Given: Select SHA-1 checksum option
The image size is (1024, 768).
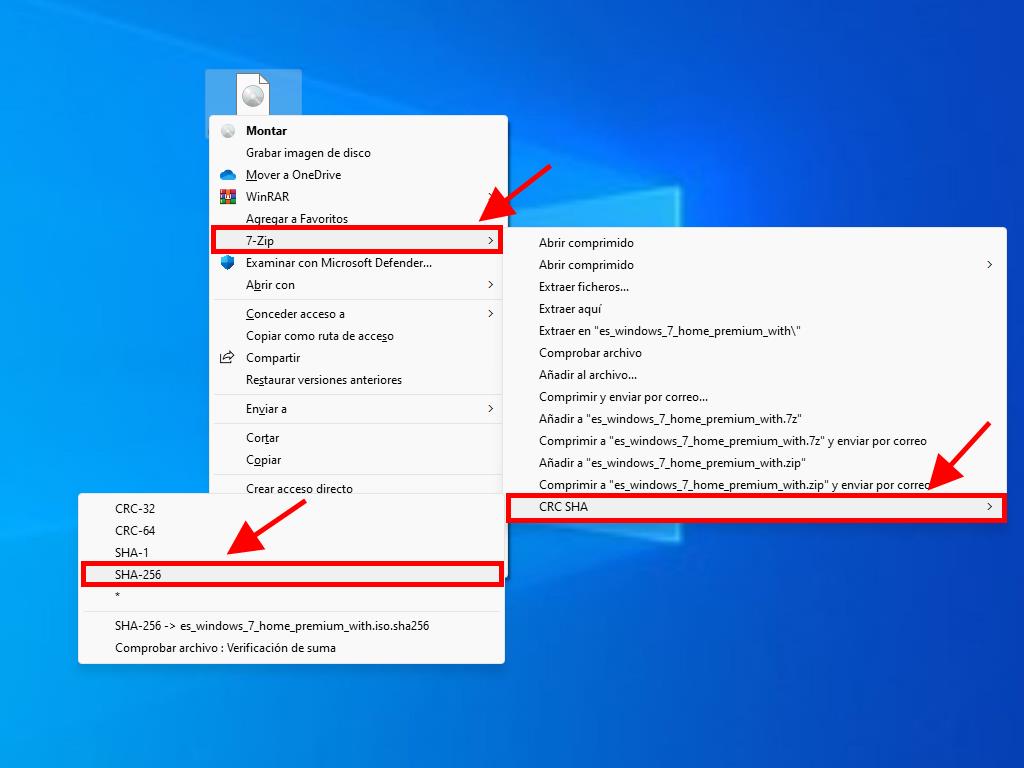Looking at the screenshot, I should pyautogui.click(x=291, y=552).
